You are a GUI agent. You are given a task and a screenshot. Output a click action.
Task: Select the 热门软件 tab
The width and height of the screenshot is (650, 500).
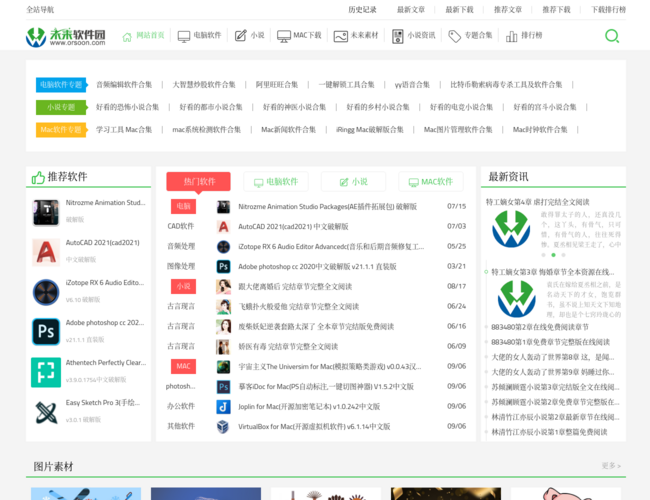pyautogui.click(x=199, y=182)
